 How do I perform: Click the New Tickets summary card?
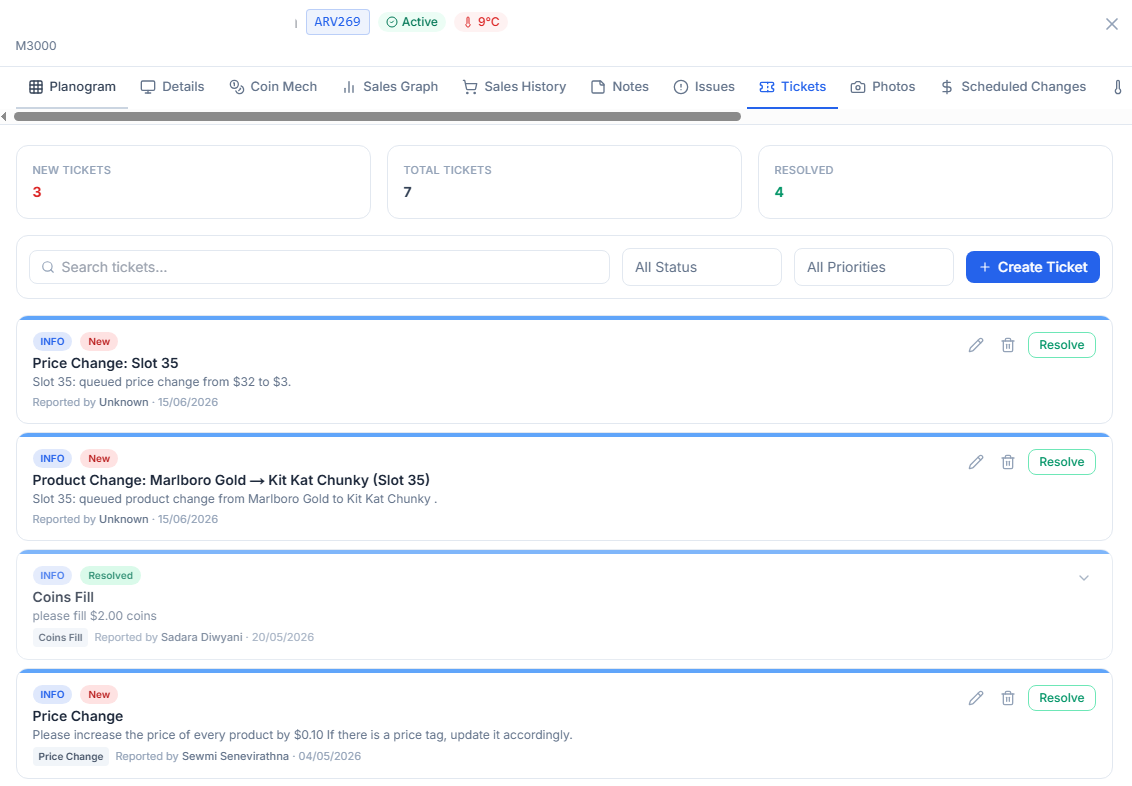click(193, 182)
